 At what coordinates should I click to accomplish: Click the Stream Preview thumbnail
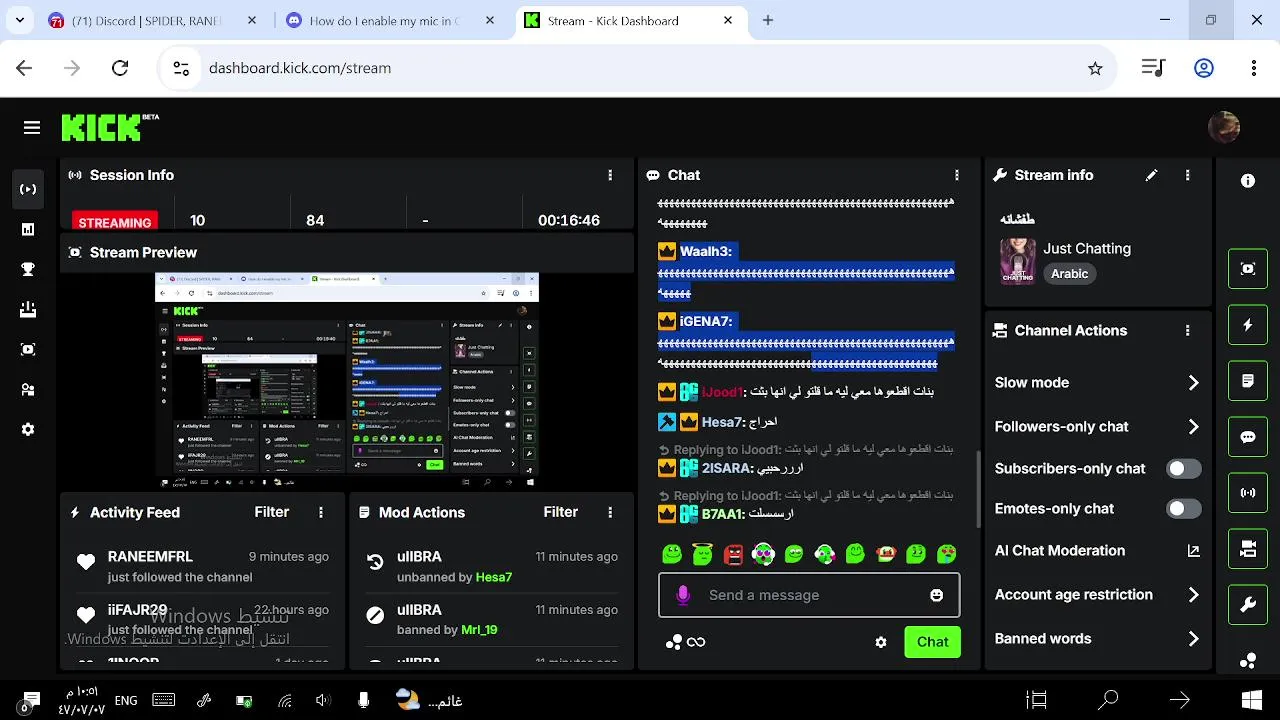click(347, 381)
